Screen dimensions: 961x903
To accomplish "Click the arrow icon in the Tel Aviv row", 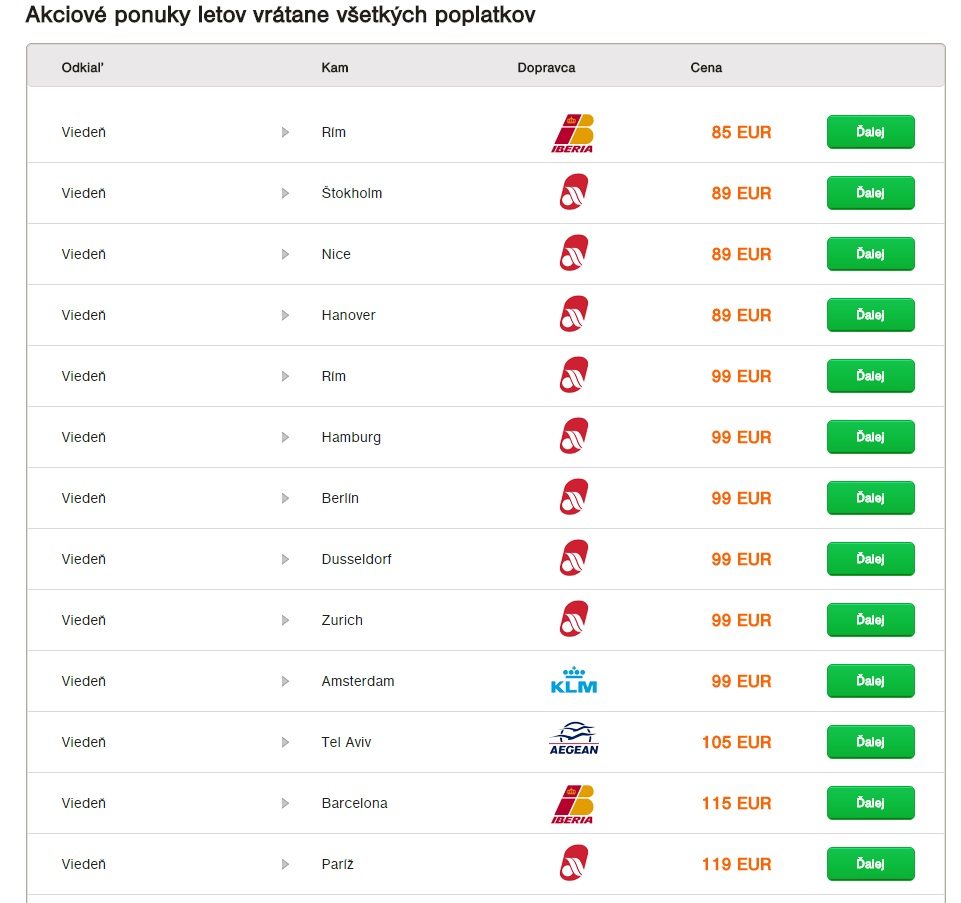I will [285, 742].
